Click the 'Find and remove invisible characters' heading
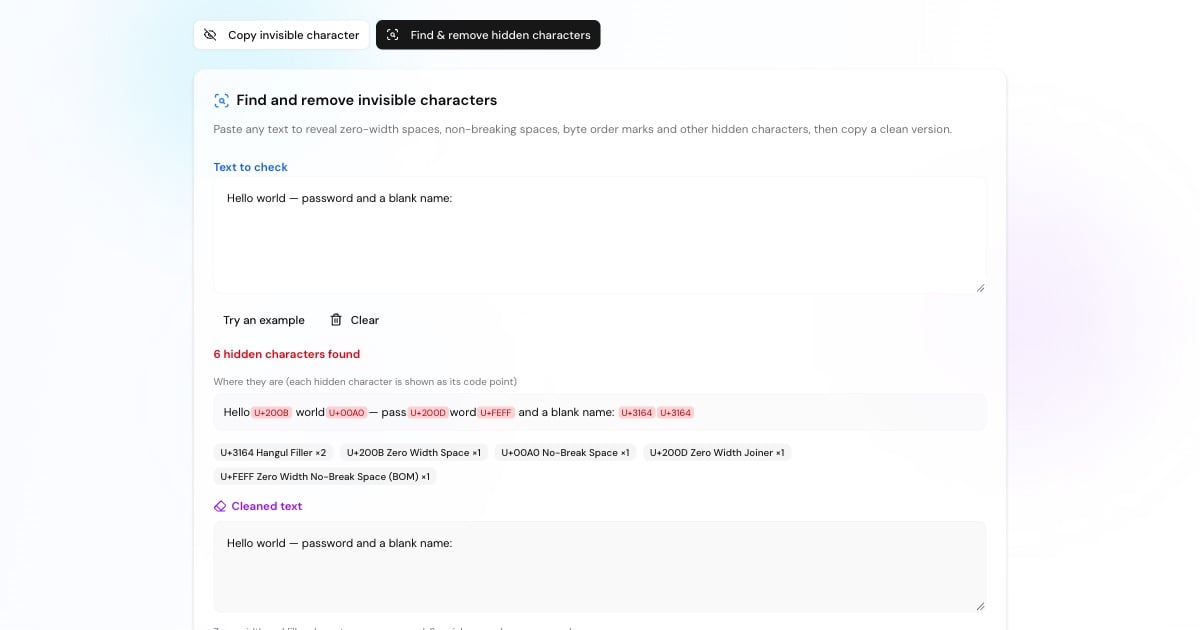Image resolution: width=1200 pixels, height=630 pixels. [367, 100]
